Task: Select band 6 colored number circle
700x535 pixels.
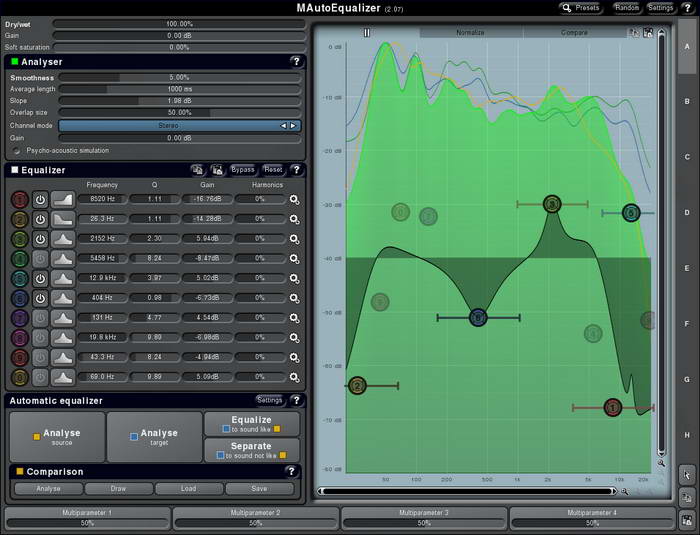Action: (20, 298)
